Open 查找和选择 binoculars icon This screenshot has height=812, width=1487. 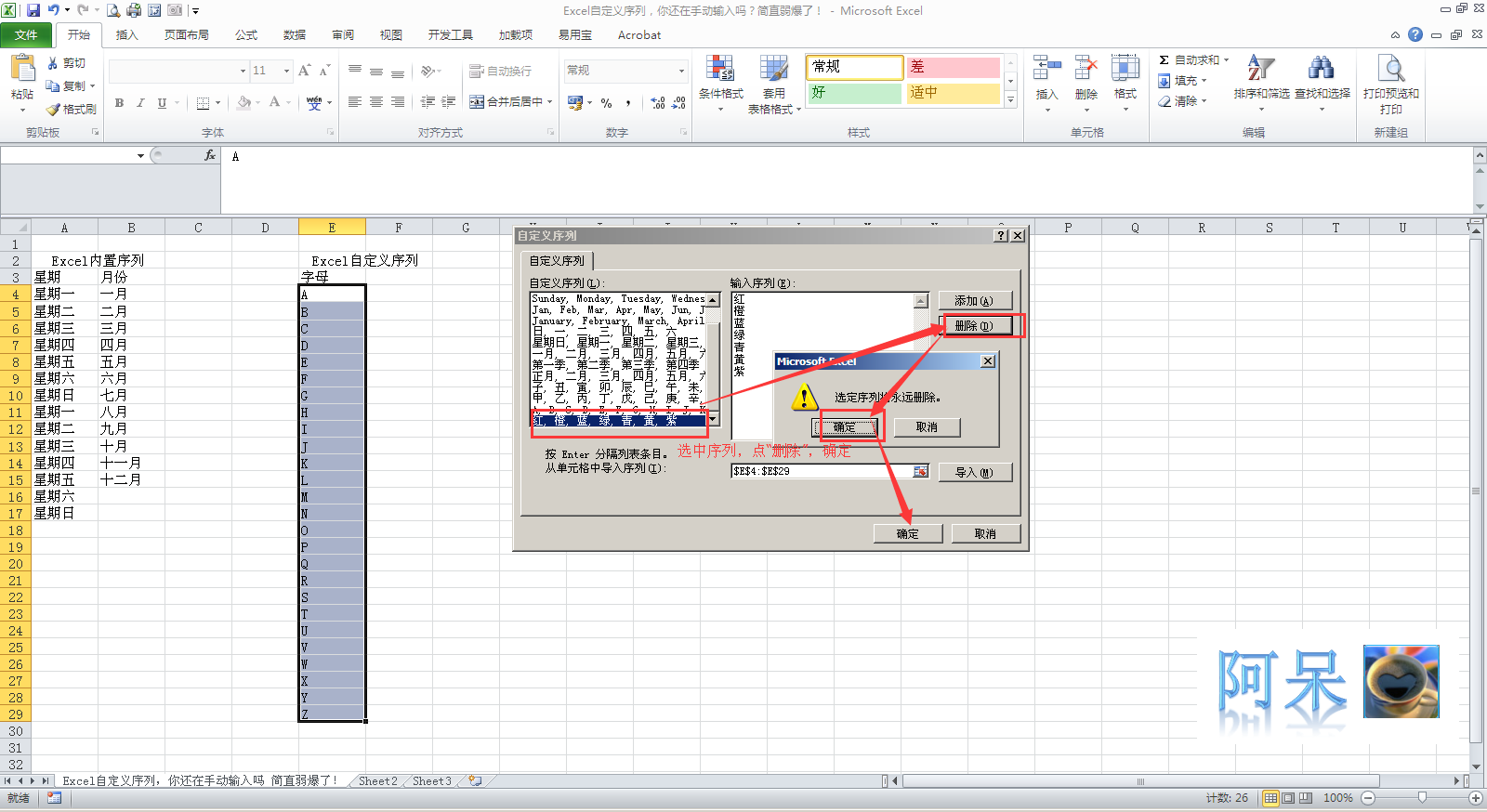point(1321,69)
